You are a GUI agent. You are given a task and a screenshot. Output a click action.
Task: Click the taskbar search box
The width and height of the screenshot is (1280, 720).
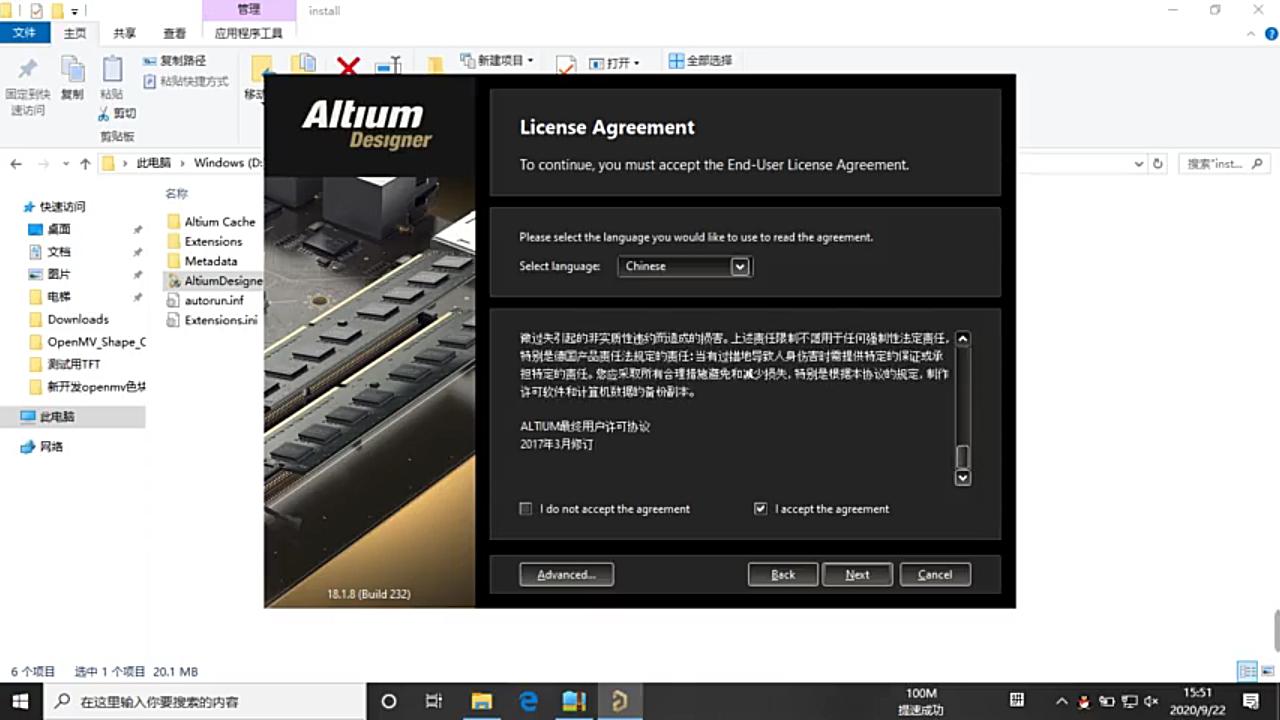(206, 702)
